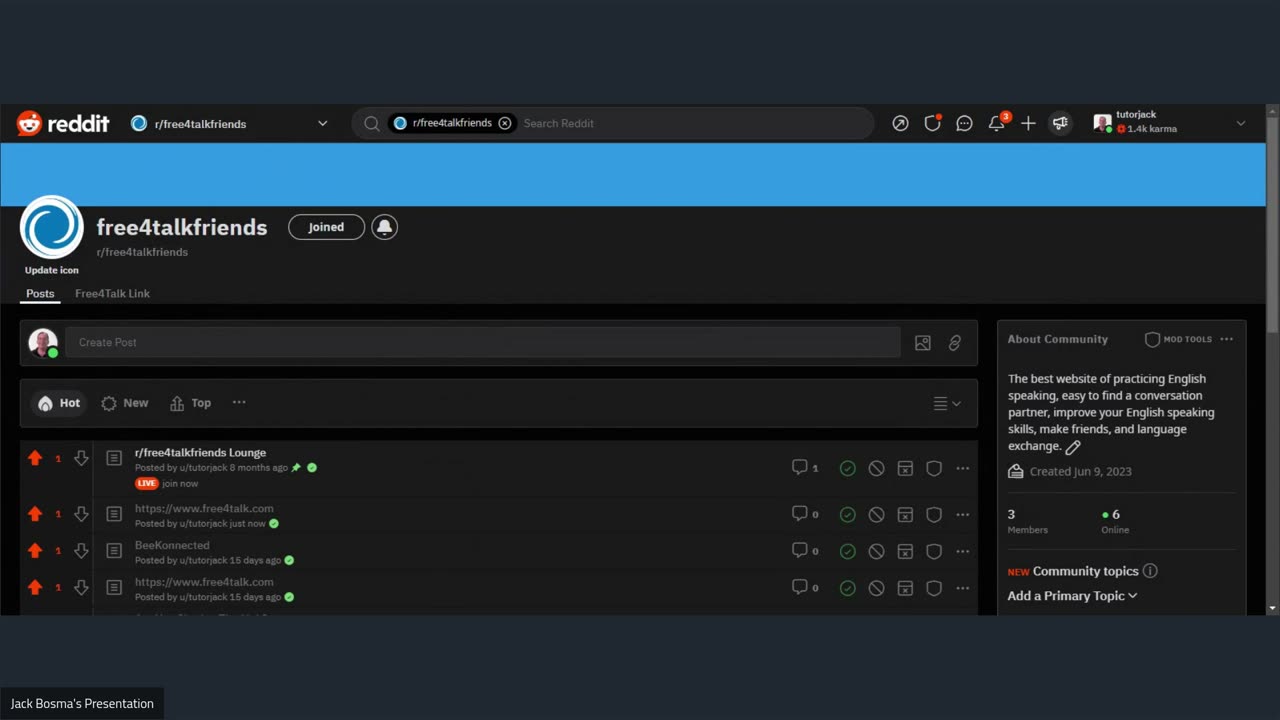Sort posts by Top

tap(190, 403)
